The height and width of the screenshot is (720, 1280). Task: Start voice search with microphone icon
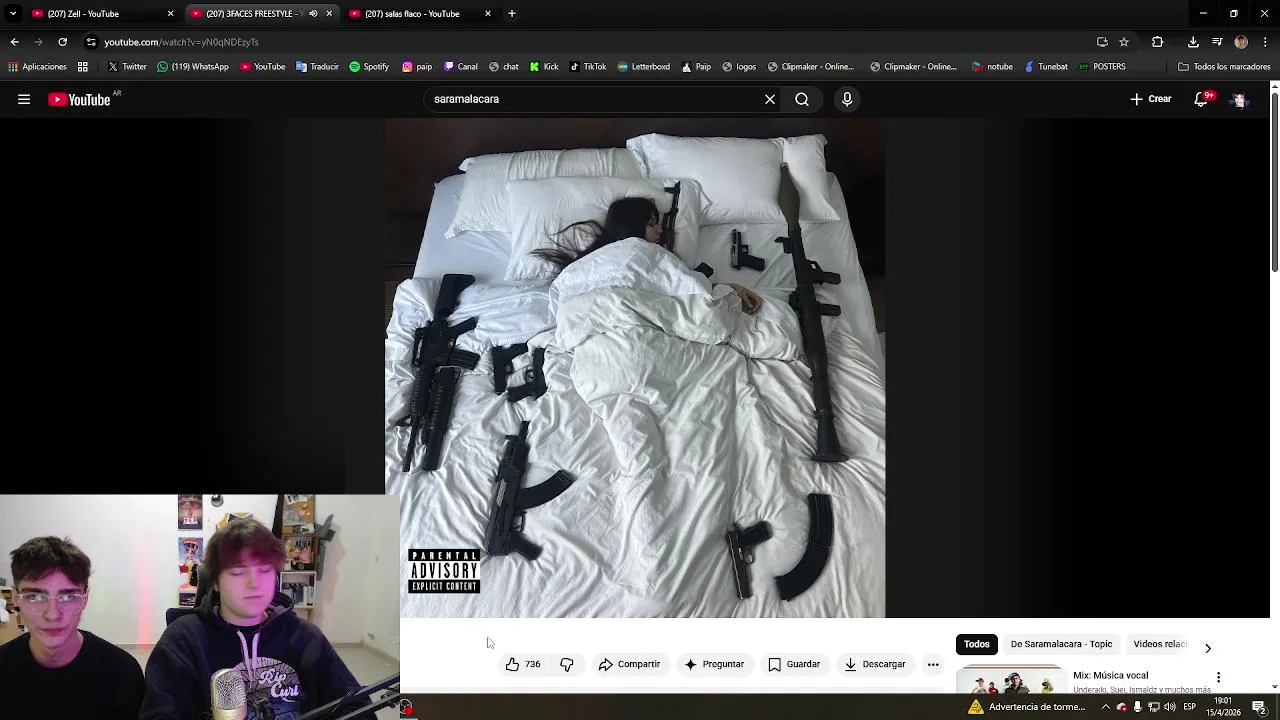(x=847, y=99)
